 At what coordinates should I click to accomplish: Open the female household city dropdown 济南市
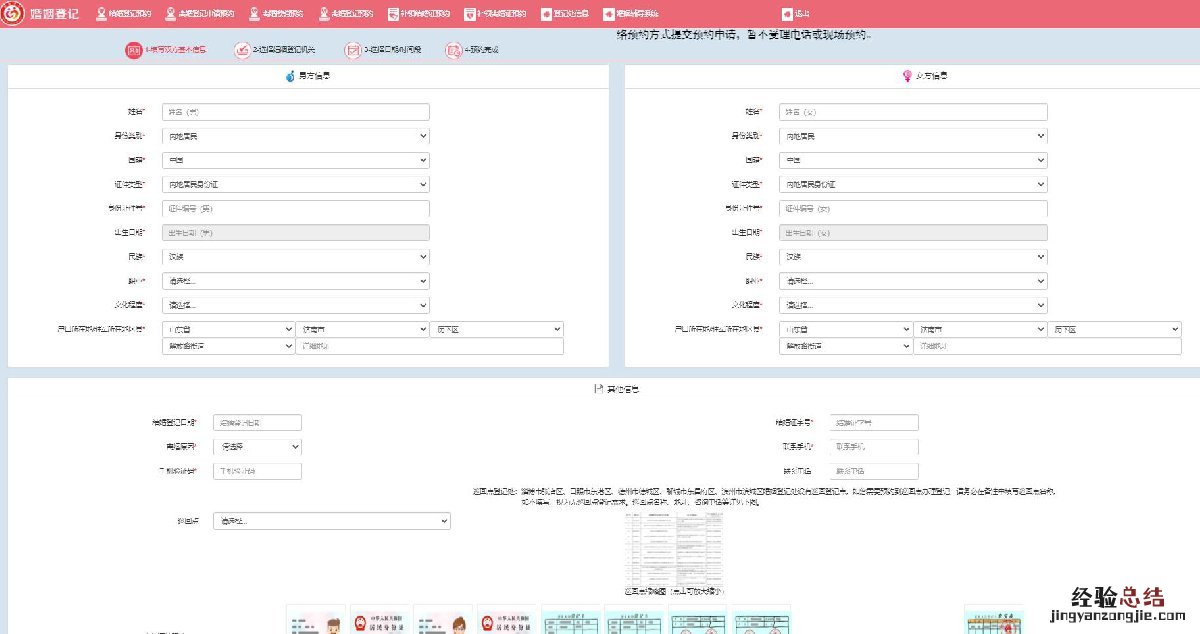coord(980,329)
